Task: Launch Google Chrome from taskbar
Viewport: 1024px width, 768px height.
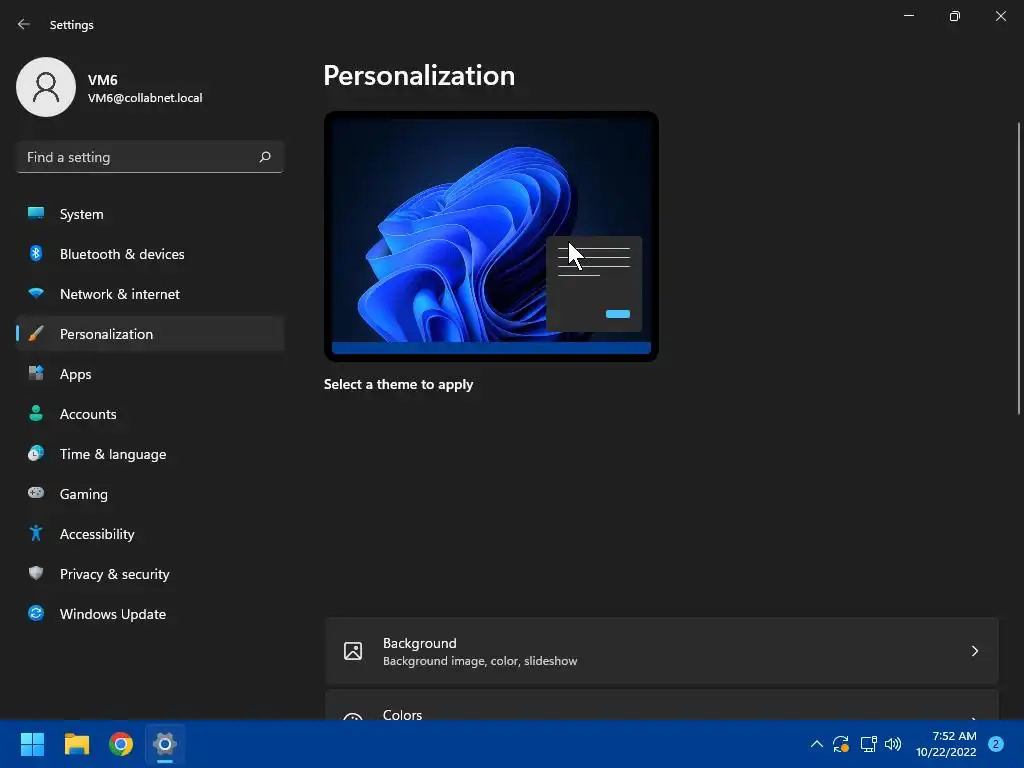Action: (x=121, y=744)
